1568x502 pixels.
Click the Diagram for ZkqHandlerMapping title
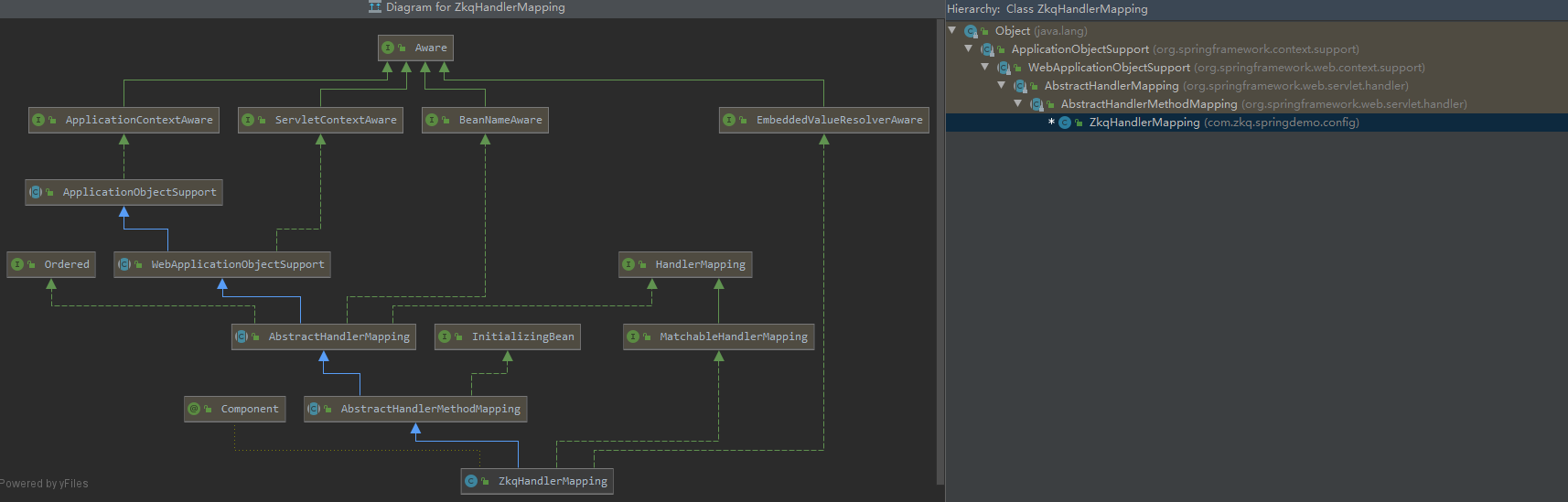476,7
